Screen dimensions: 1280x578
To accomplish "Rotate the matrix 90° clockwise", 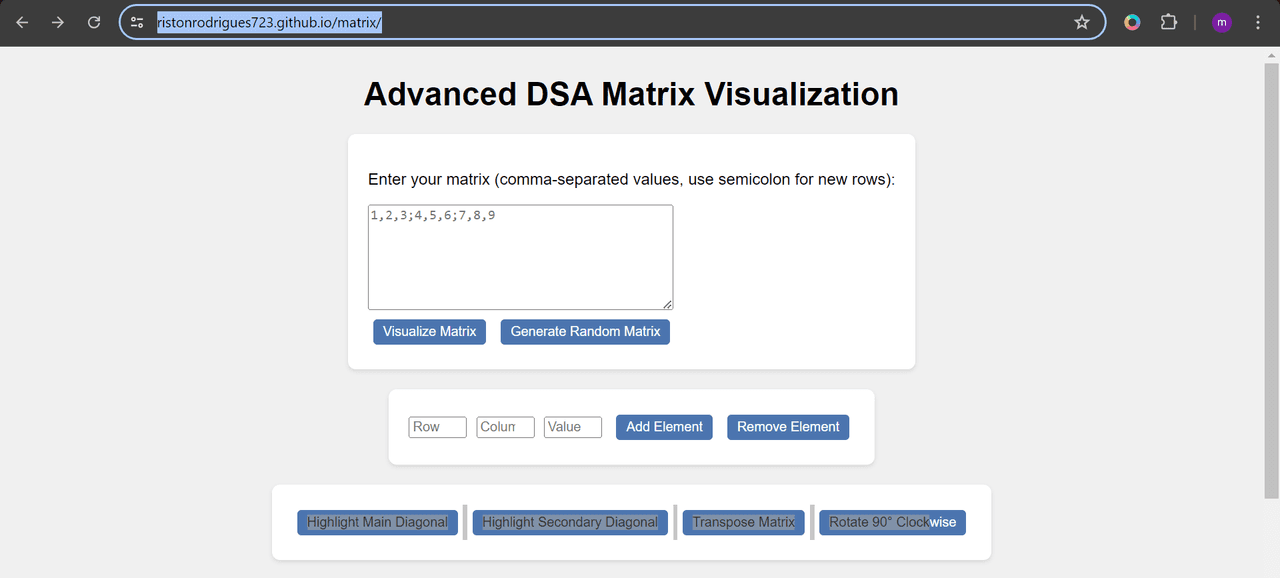I will point(892,523).
